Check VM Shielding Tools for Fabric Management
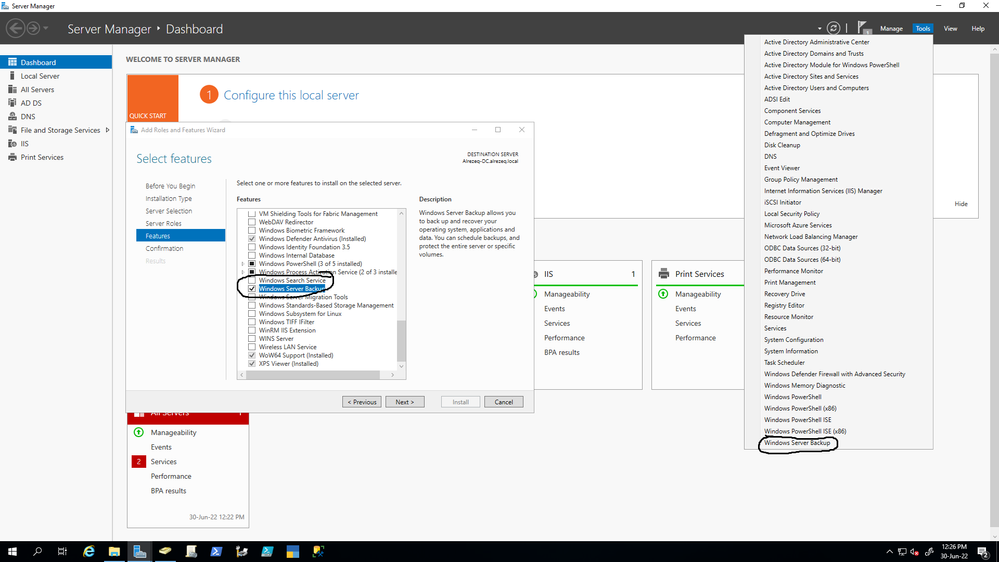Viewport: 999px width, 562px height. pos(252,213)
